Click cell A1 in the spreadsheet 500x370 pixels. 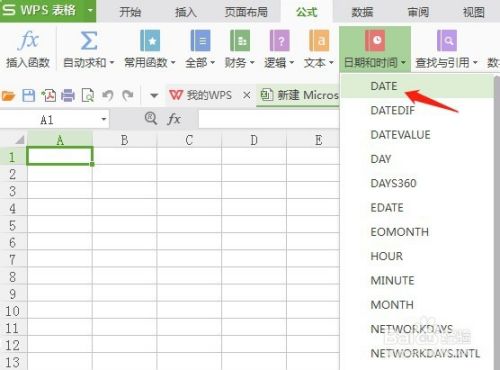(x=60, y=156)
